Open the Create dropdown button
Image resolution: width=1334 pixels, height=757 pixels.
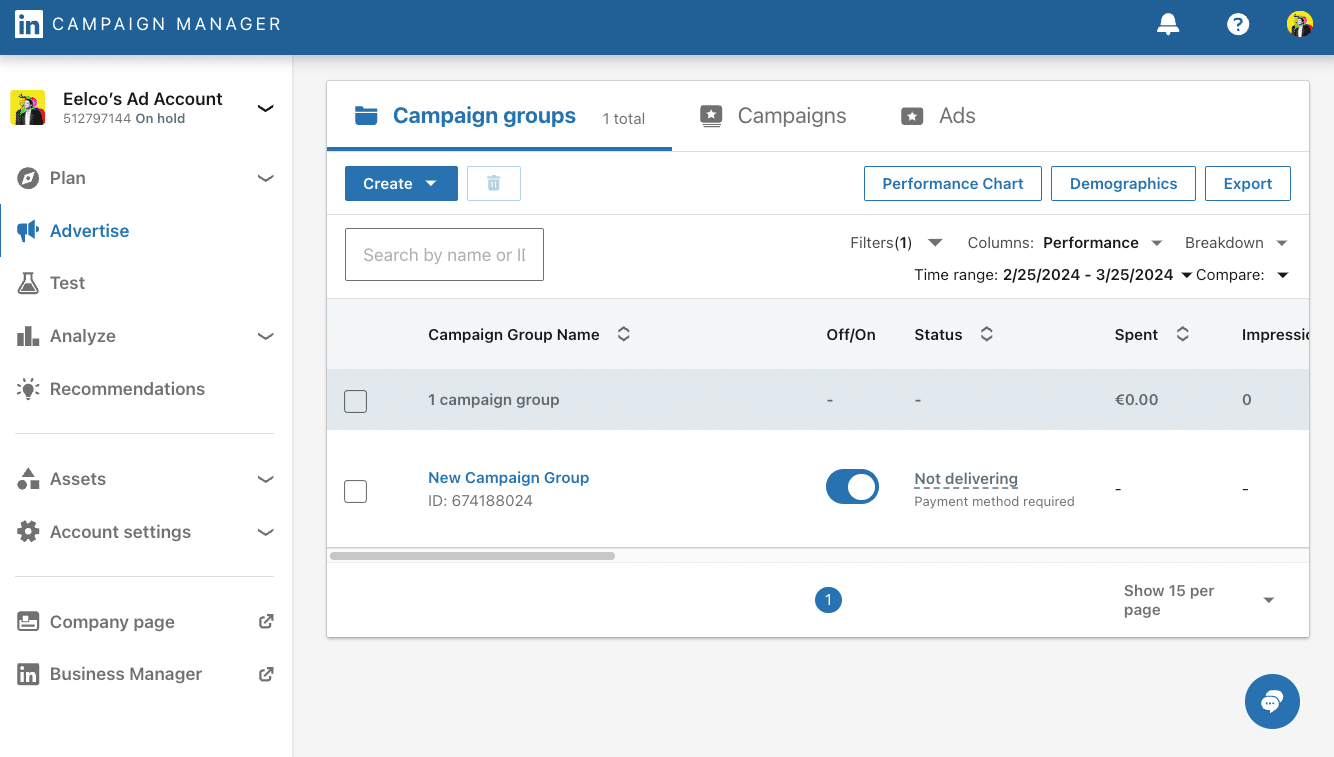click(x=401, y=183)
